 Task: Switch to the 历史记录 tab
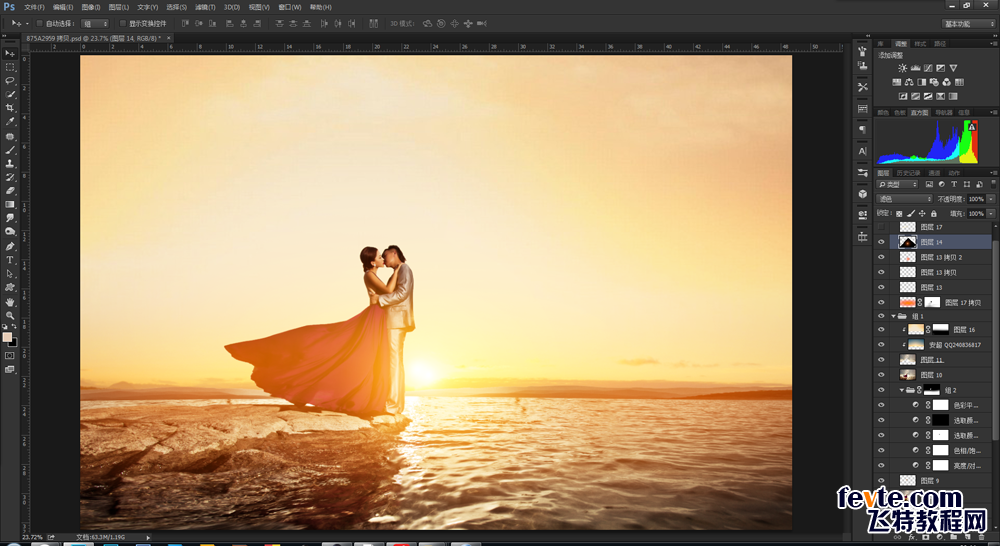click(908, 173)
